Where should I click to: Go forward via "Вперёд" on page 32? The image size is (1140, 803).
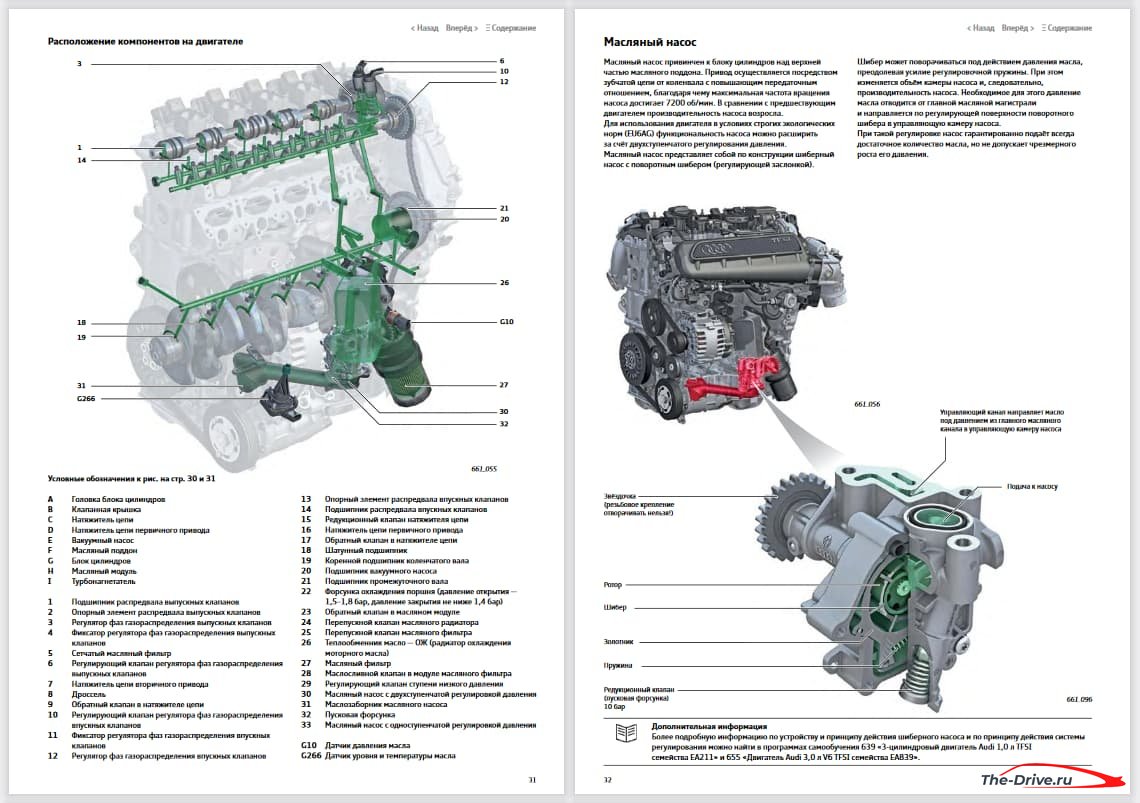coord(1018,28)
